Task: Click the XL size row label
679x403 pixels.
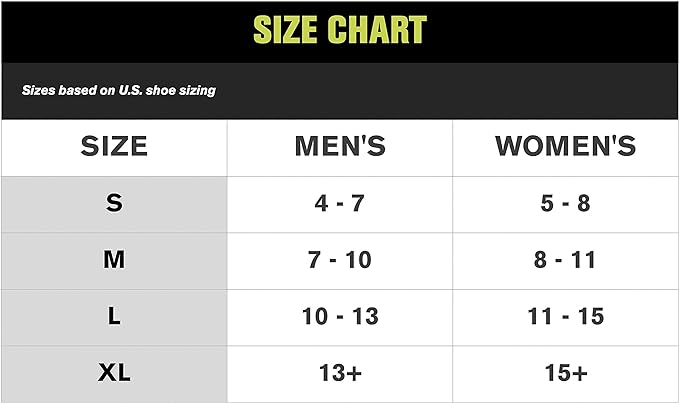Action: coord(114,373)
